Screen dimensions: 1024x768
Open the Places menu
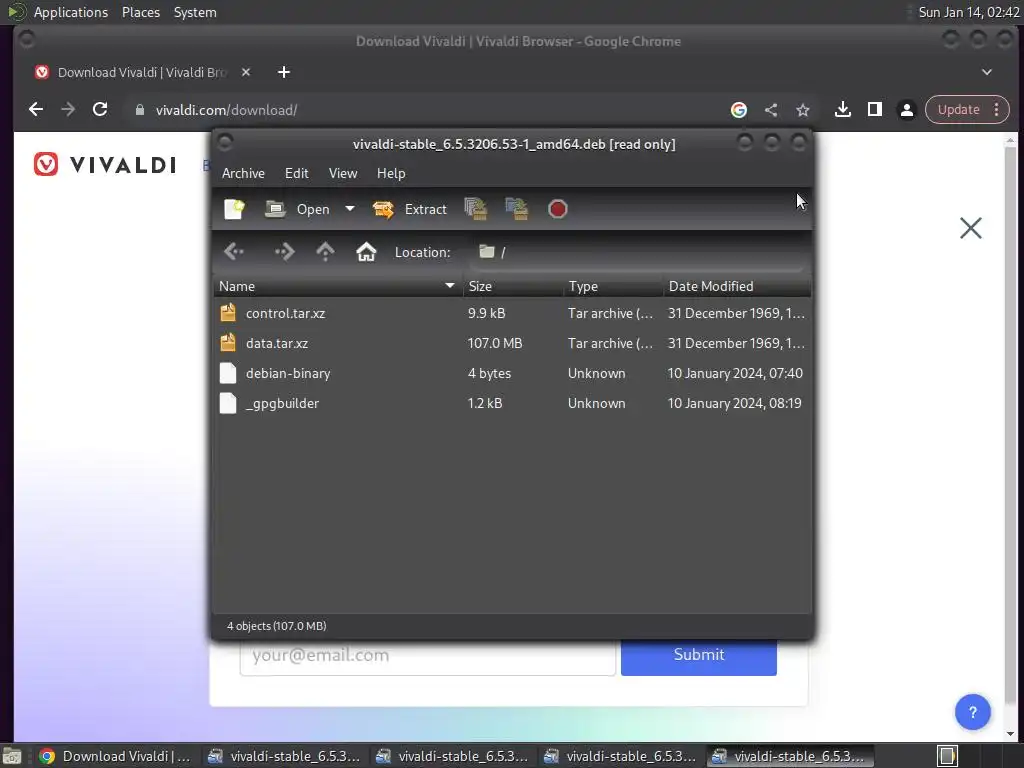[x=141, y=12]
